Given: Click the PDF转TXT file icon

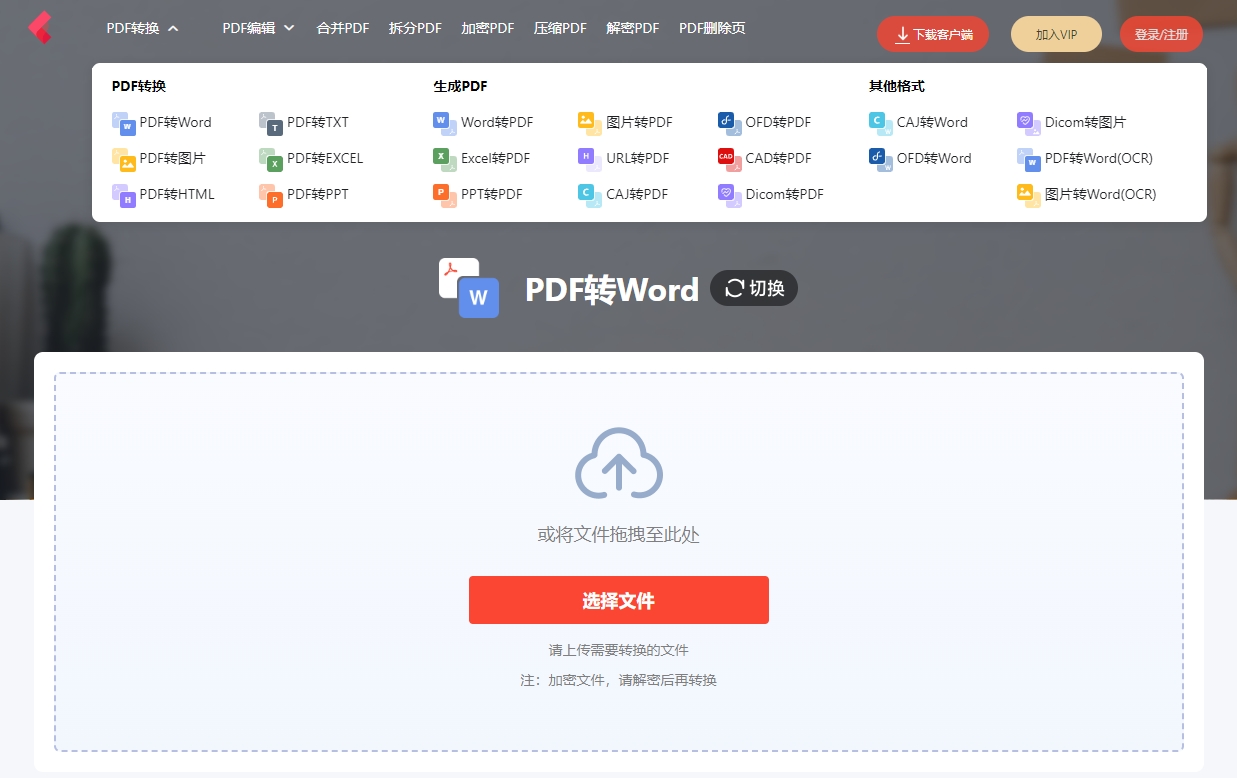Looking at the screenshot, I should tap(270, 123).
